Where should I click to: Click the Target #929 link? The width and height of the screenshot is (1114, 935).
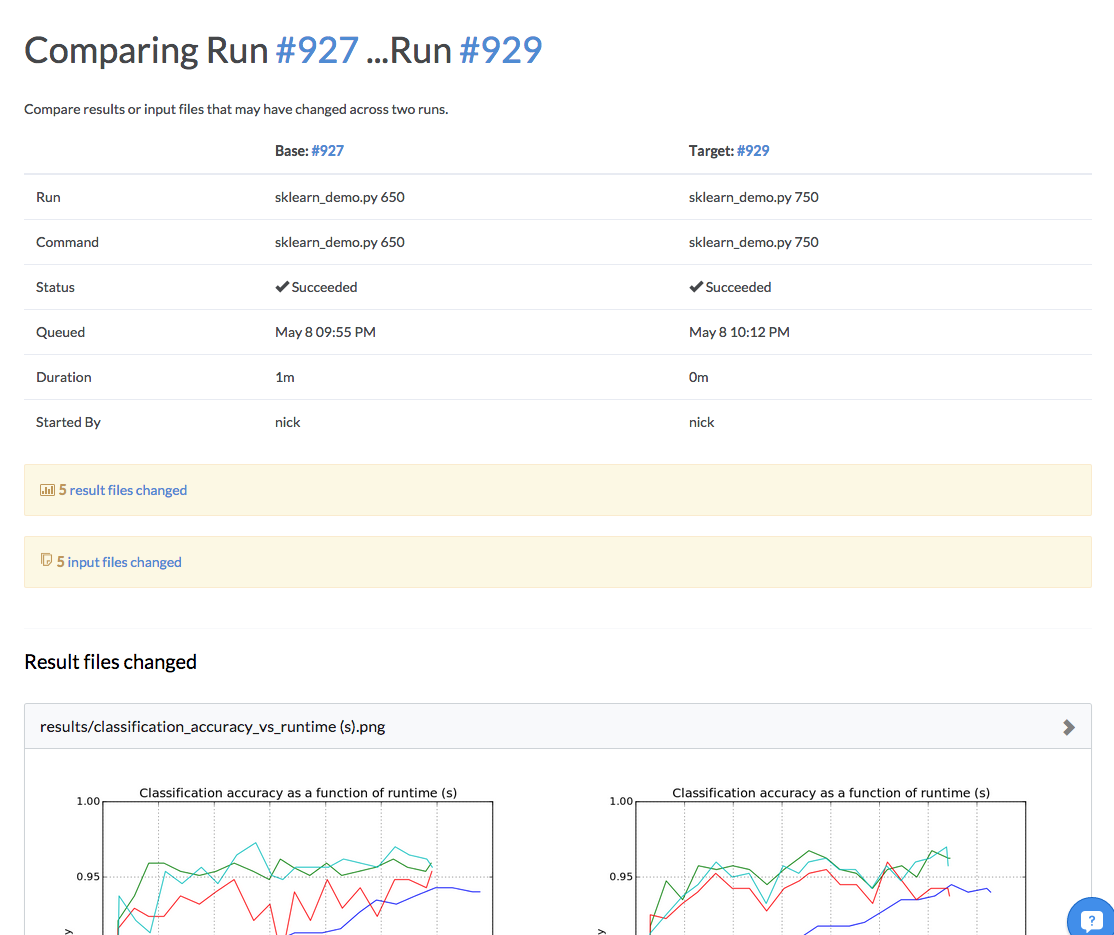tap(752, 151)
